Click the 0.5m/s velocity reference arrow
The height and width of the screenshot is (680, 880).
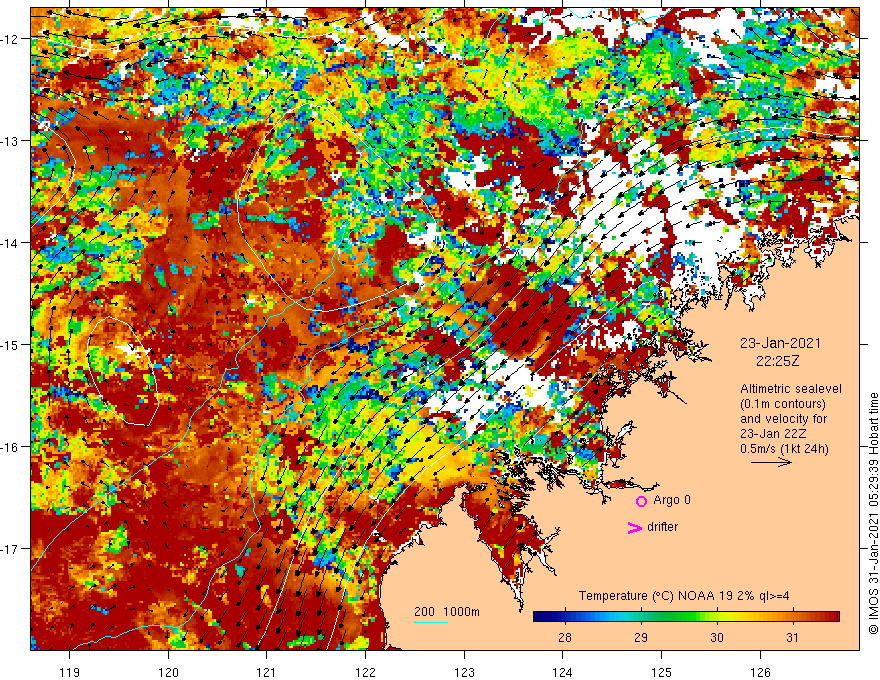click(x=771, y=462)
